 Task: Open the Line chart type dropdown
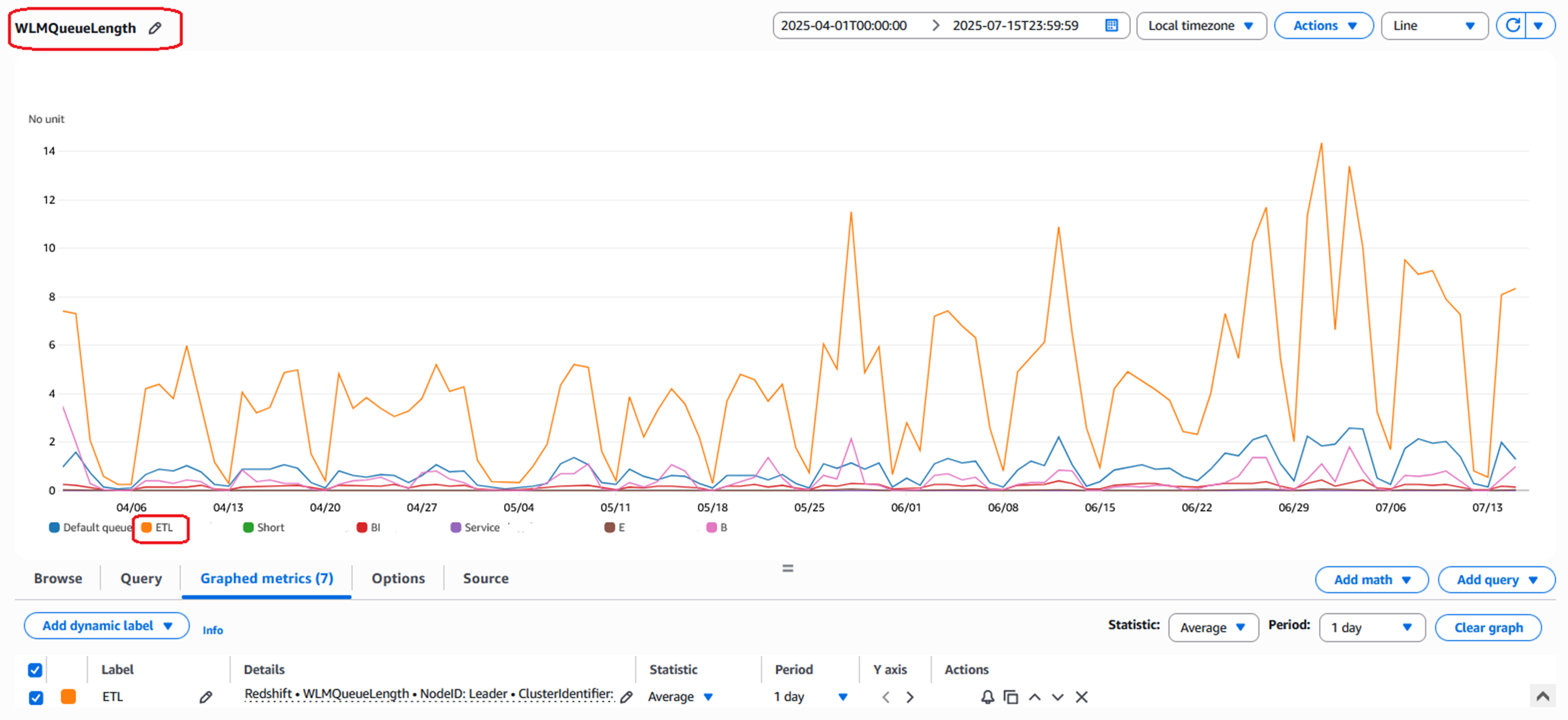pos(1434,26)
